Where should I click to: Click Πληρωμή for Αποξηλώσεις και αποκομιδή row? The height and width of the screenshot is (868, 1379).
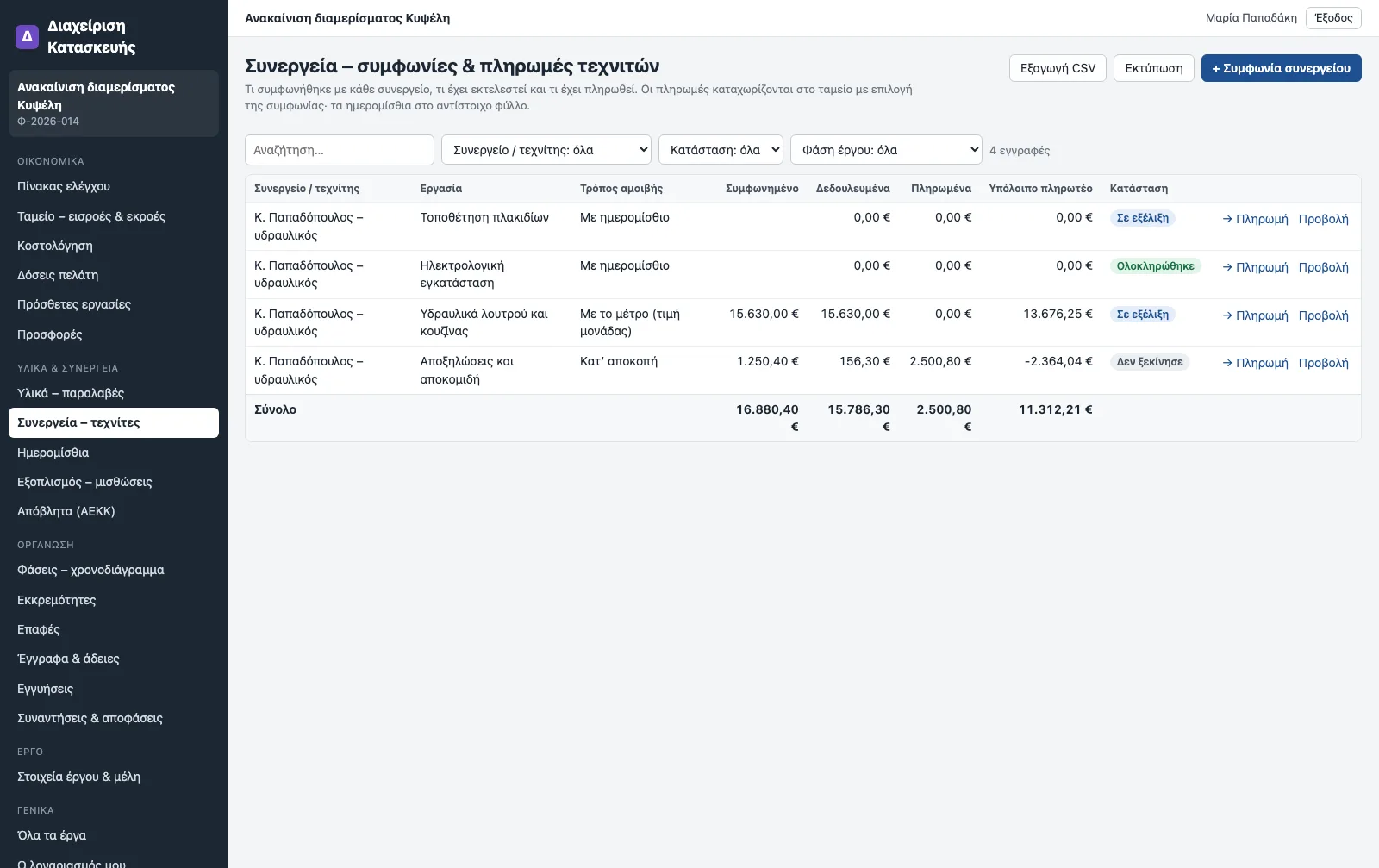click(x=1255, y=363)
